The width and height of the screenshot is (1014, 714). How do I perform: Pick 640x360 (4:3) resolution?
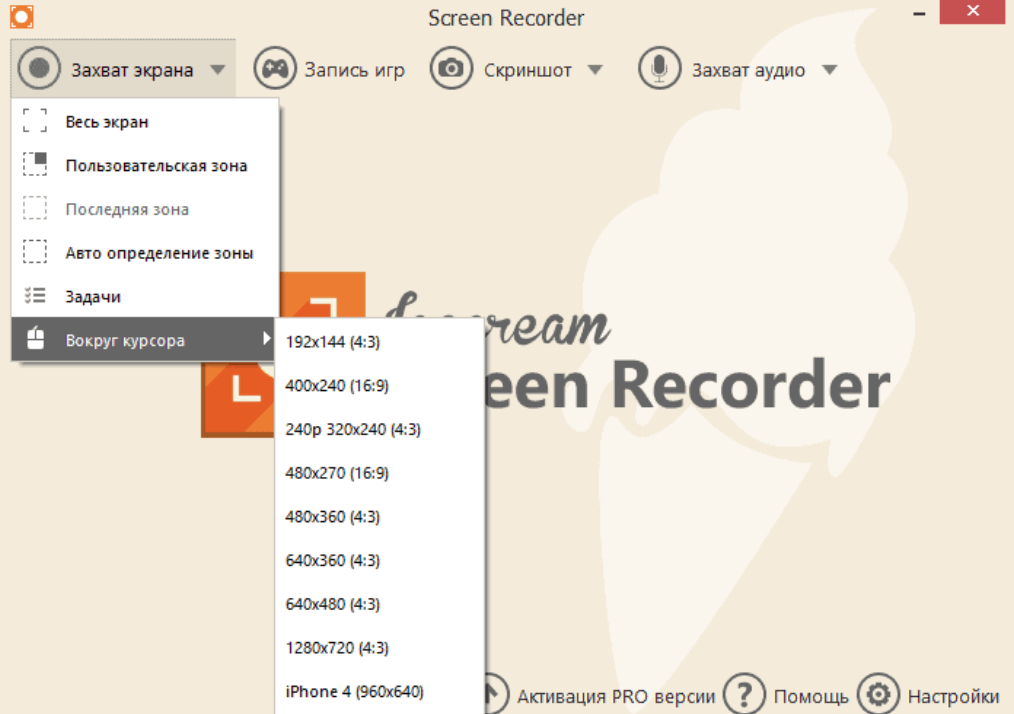click(380, 560)
